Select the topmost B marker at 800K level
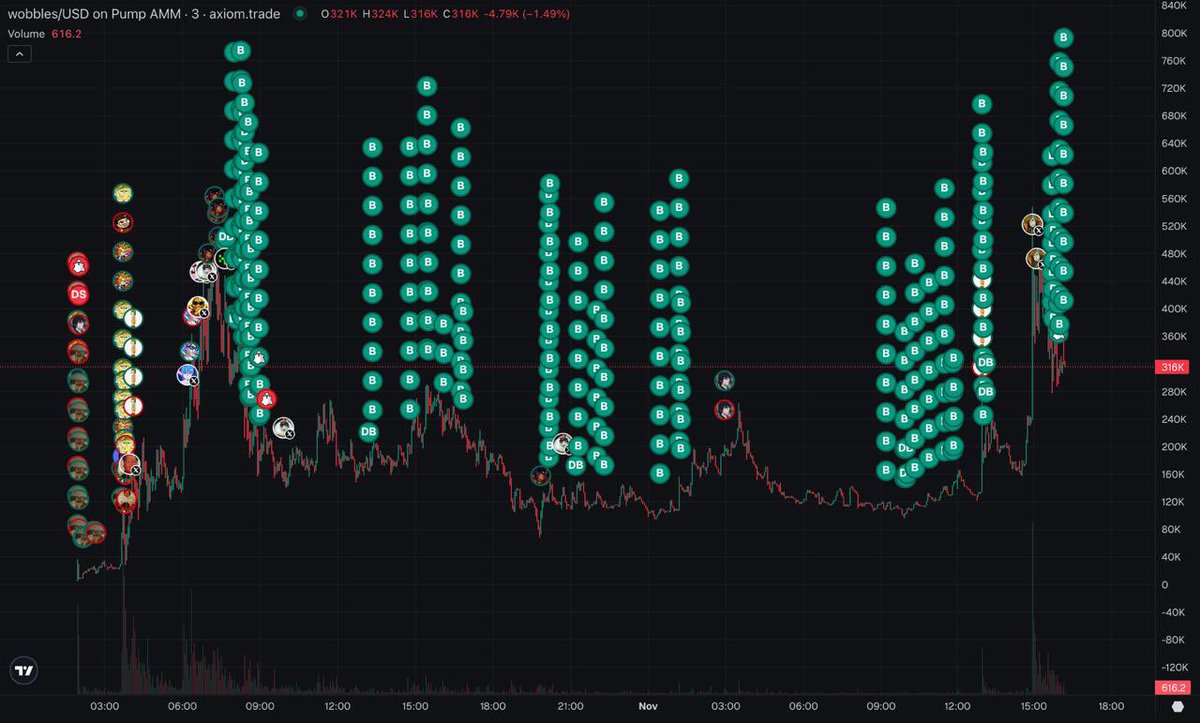Viewport: 1200px width, 723px height. click(x=1063, y=38)
